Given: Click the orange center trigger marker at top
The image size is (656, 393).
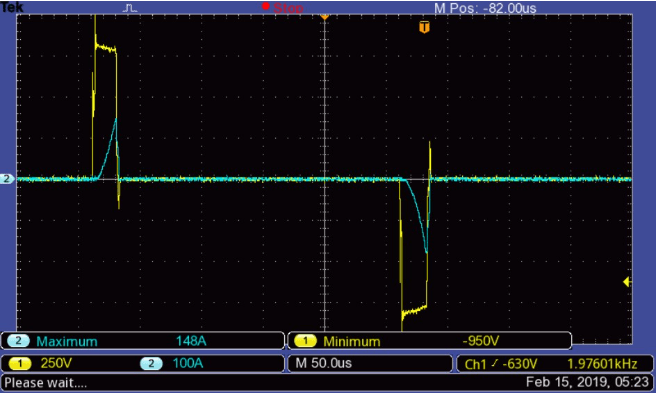Looking at the screenshot, I should point(324,17).
